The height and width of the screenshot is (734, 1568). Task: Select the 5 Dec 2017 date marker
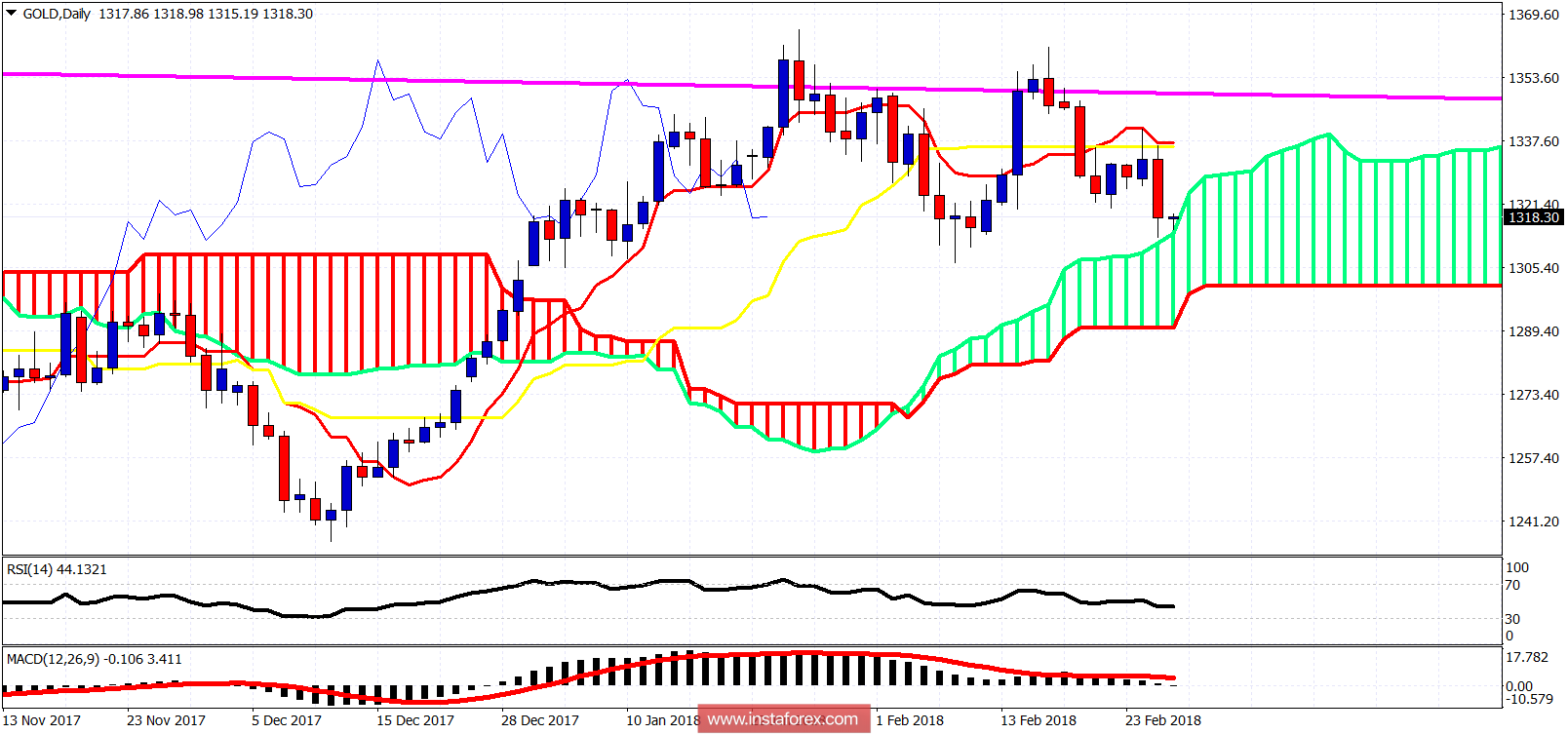(287, 720)
